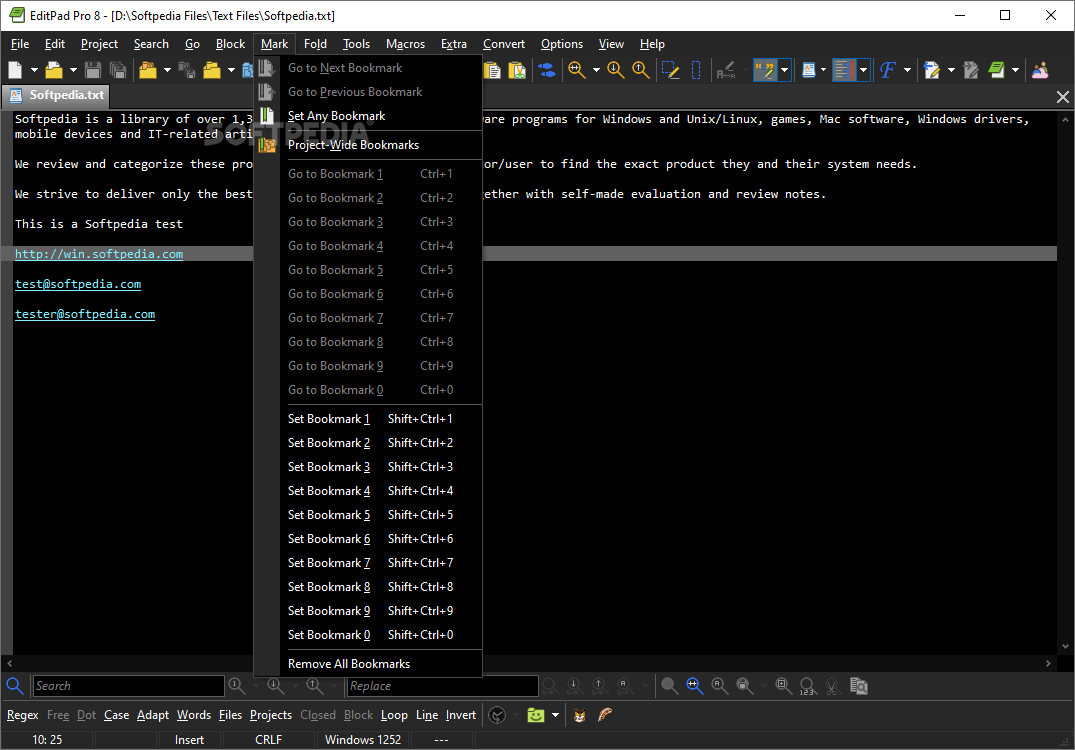Click the page with pencil and arrow icon
Screen dimensions: 1075x750
931,70
